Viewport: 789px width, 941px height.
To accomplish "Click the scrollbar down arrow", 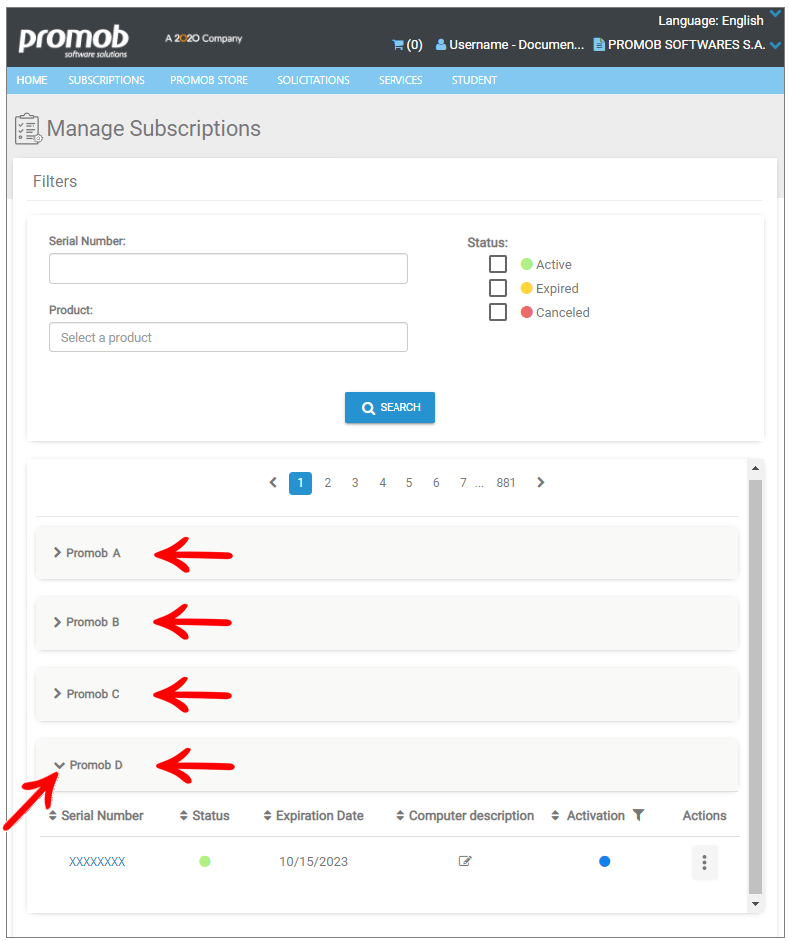I will 755,904.
